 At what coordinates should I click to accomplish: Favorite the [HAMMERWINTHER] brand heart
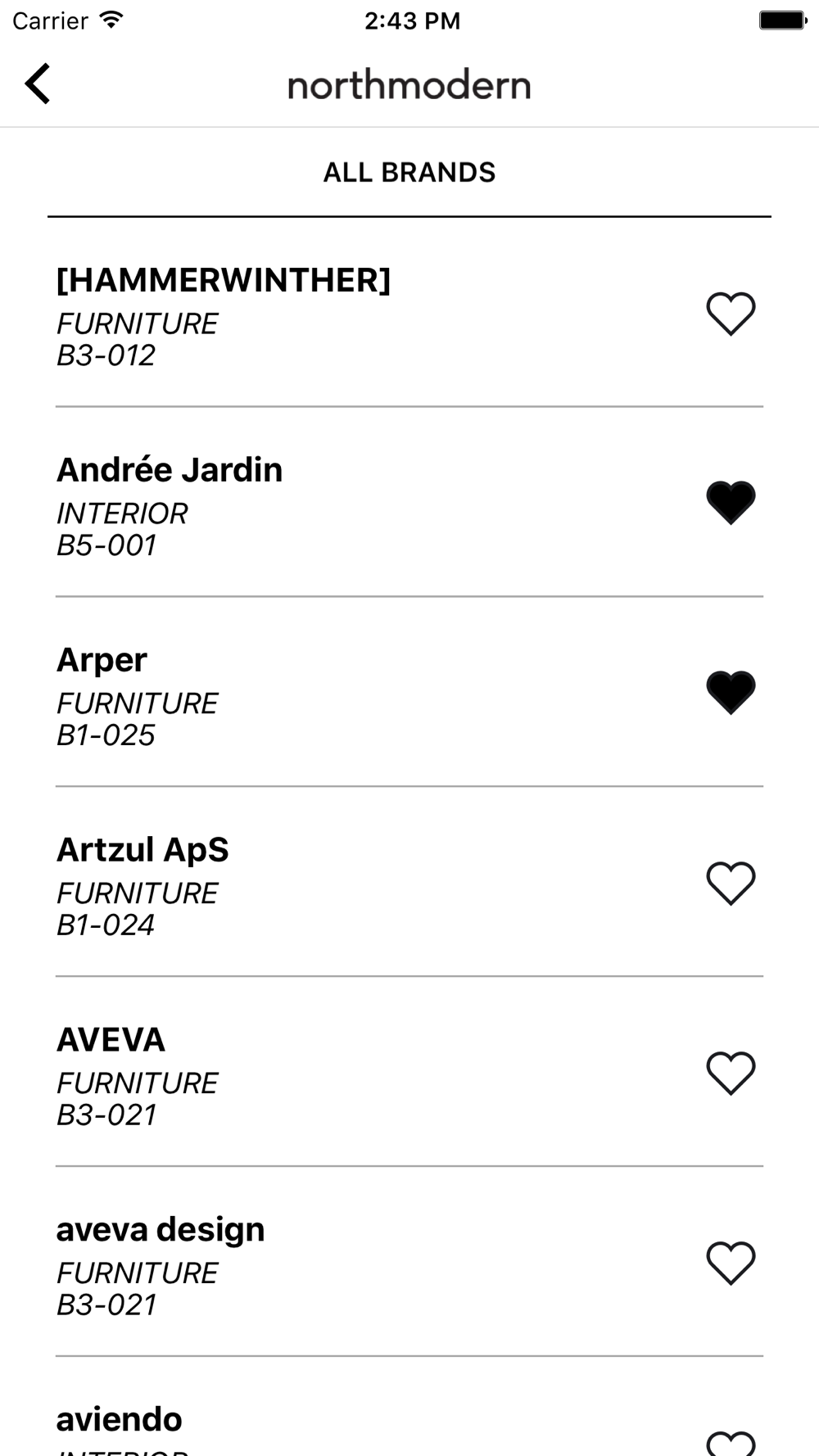(x=731, y=313)
